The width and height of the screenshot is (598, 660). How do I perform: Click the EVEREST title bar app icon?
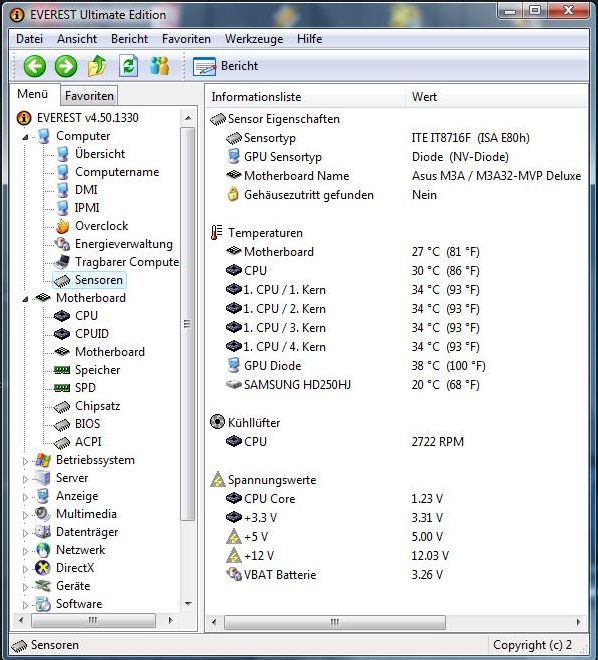tap(17, 15)
